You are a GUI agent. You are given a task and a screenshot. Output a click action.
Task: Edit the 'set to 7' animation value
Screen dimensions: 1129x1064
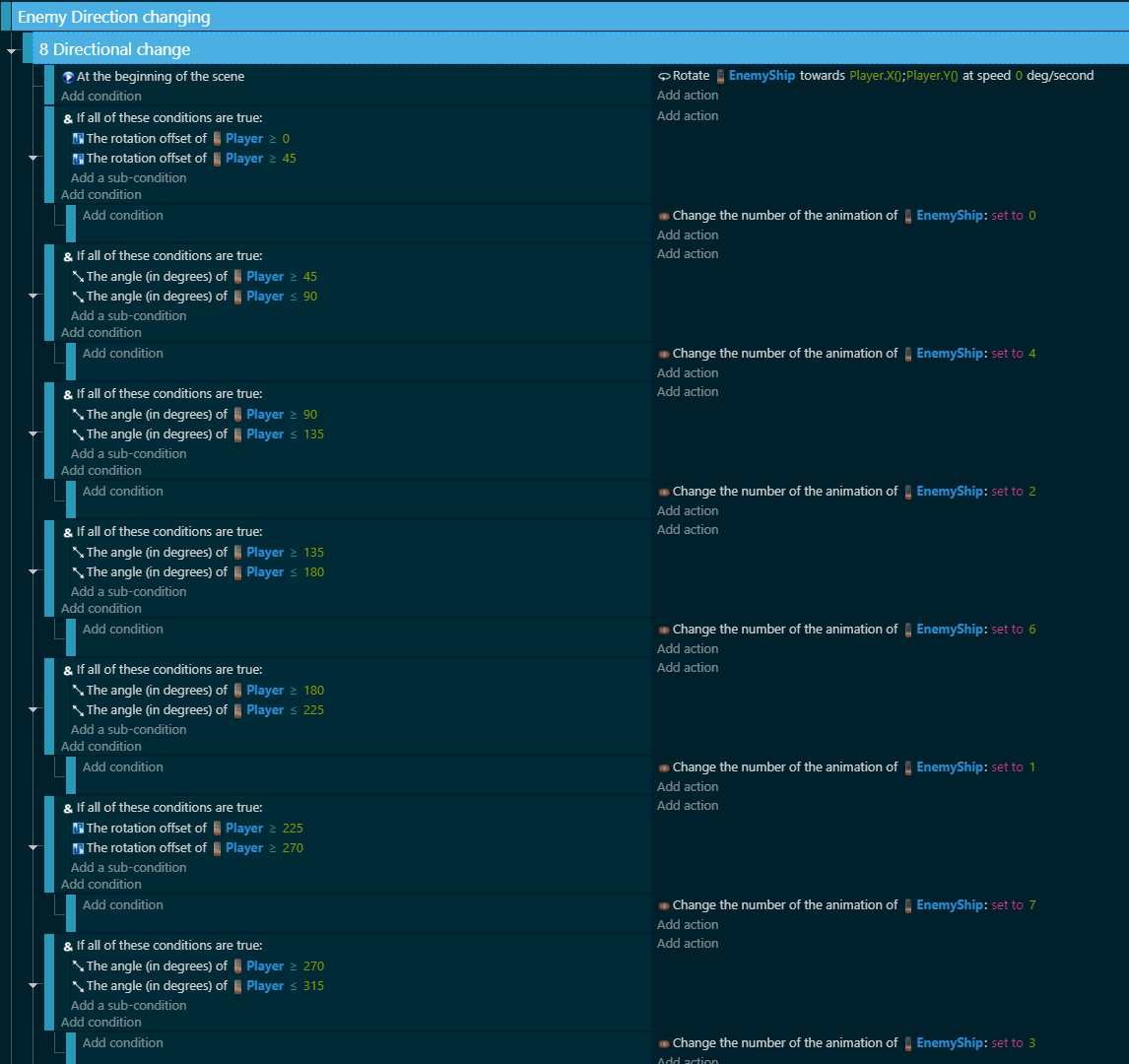(1031, 905)
